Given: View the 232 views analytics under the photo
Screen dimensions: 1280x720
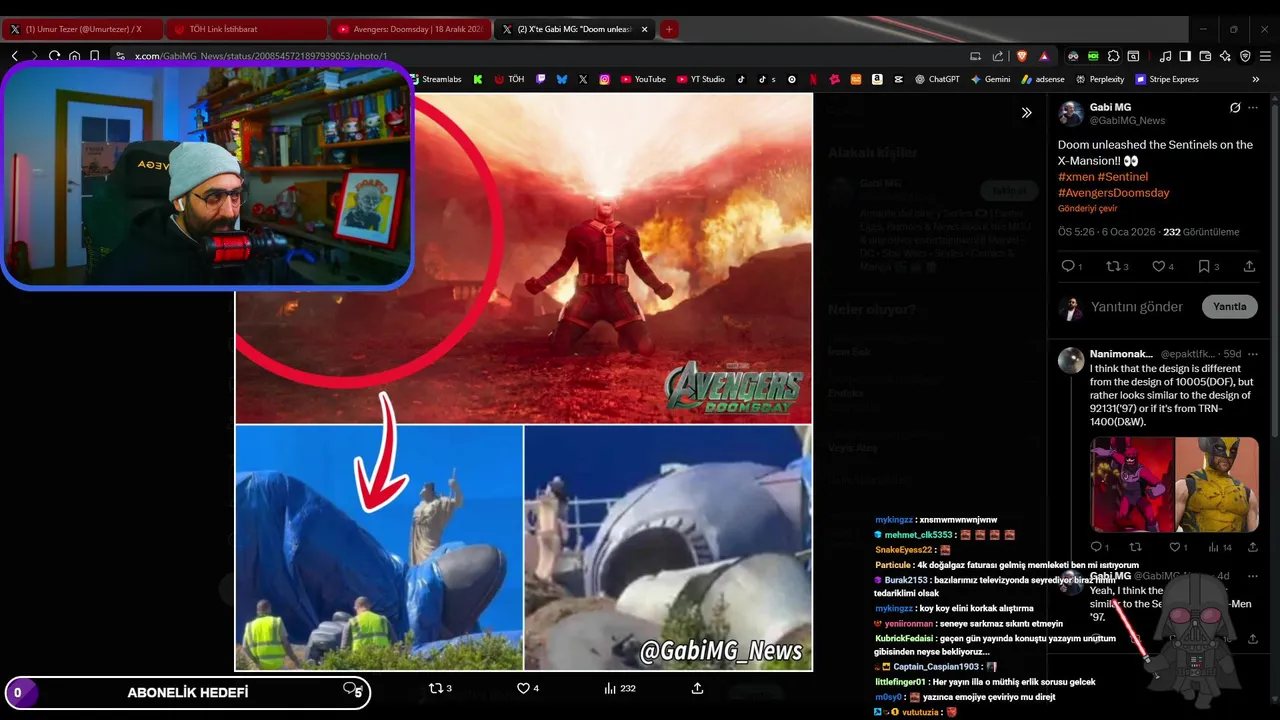Looking at the screenshot, I should 620,688.
